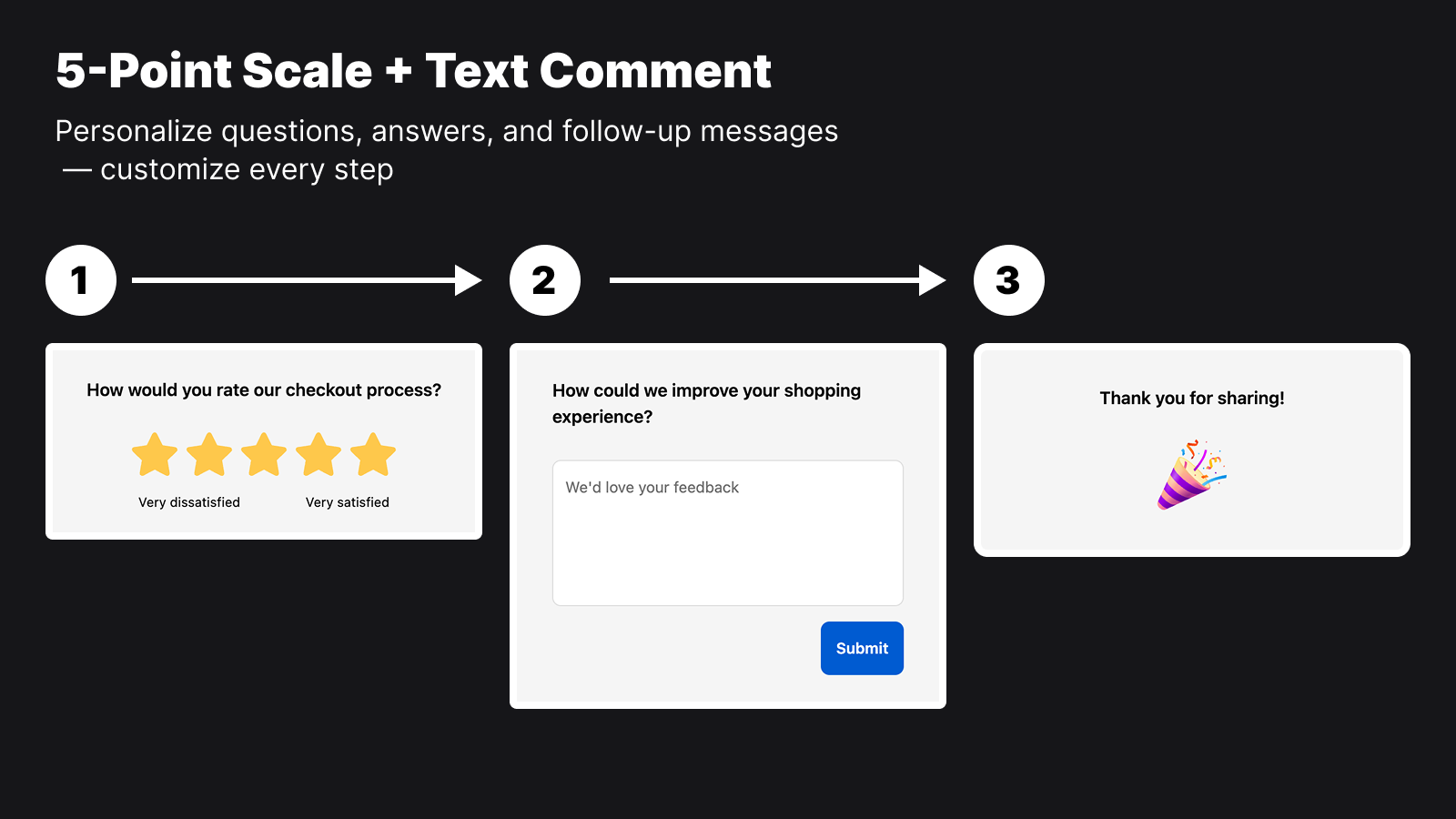Viewport: 1456px width, 819px height.
Task: Click the checkout process question text
Action: point(263,389)
